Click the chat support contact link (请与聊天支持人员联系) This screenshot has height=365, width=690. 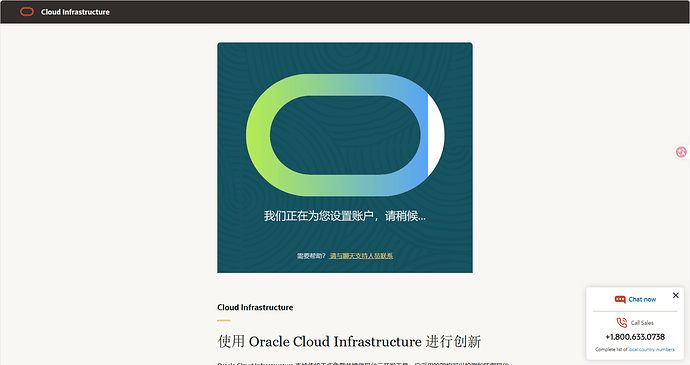[361, 256]
